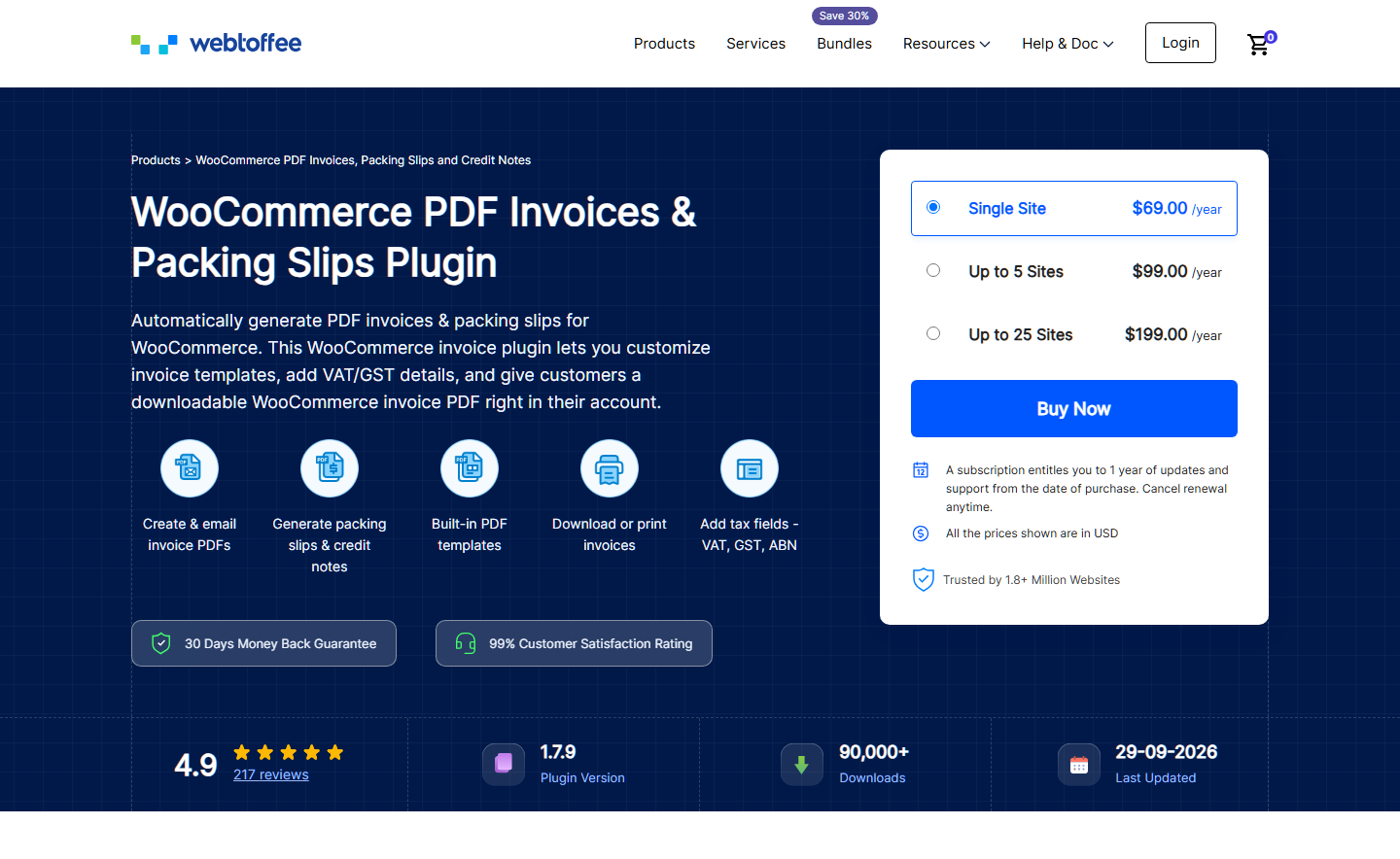Click the WooCommerce PDF Invoices & Packing Slips Plugin heading

click(414, 237)
